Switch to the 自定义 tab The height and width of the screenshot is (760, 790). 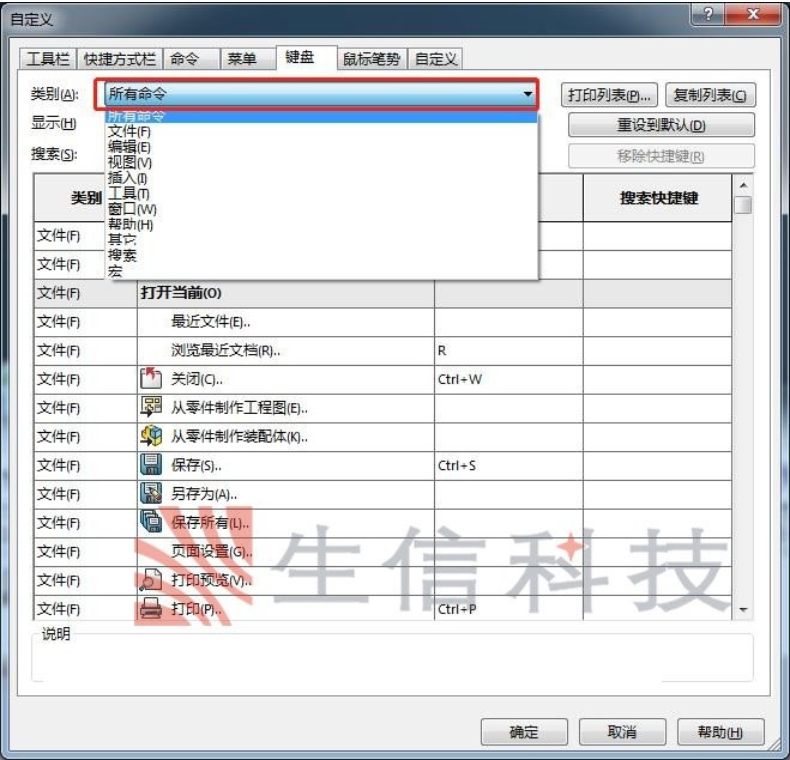pyautogui.click(x=435, y=59)
